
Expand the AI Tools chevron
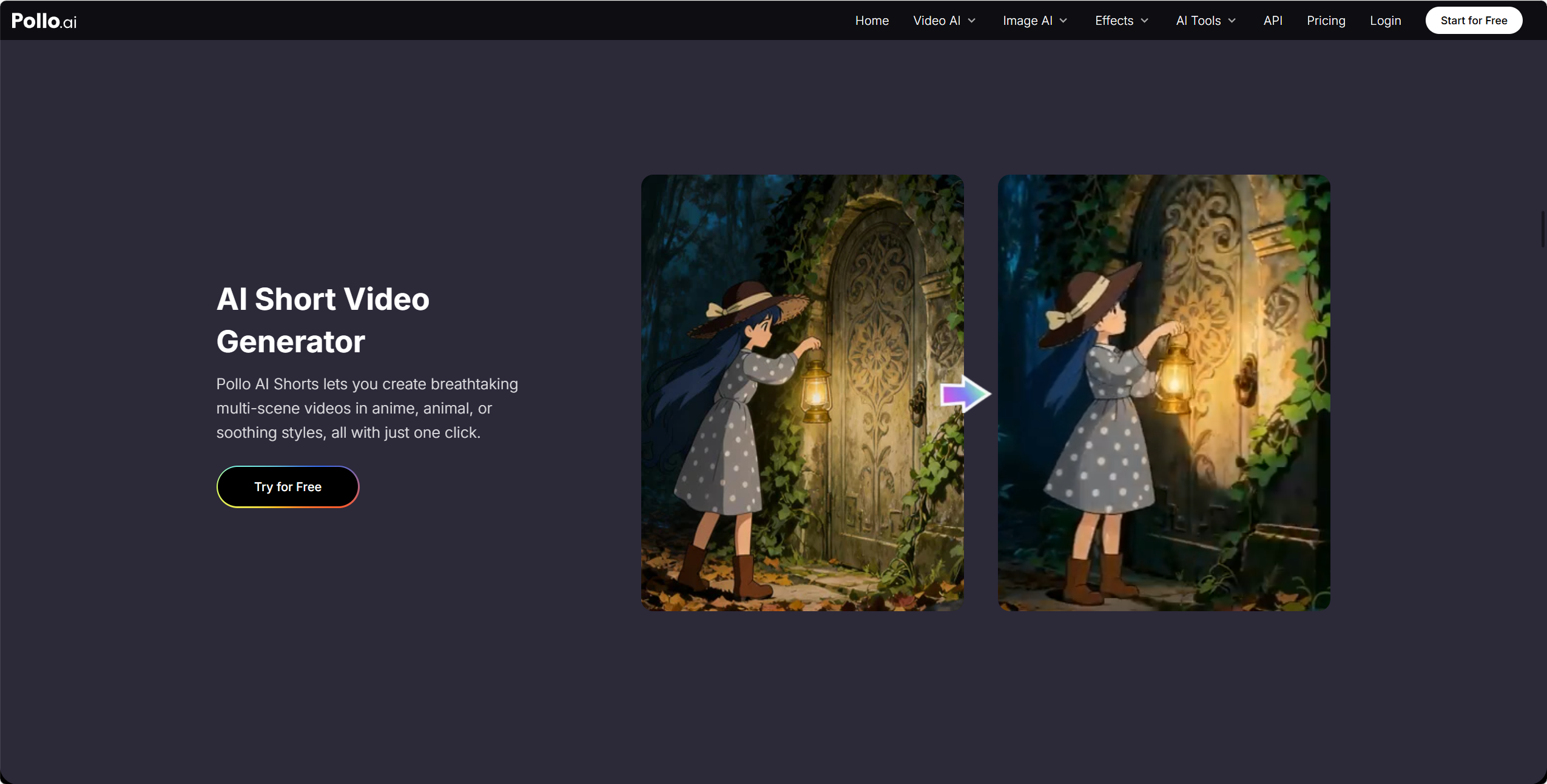click(1232, 21)
